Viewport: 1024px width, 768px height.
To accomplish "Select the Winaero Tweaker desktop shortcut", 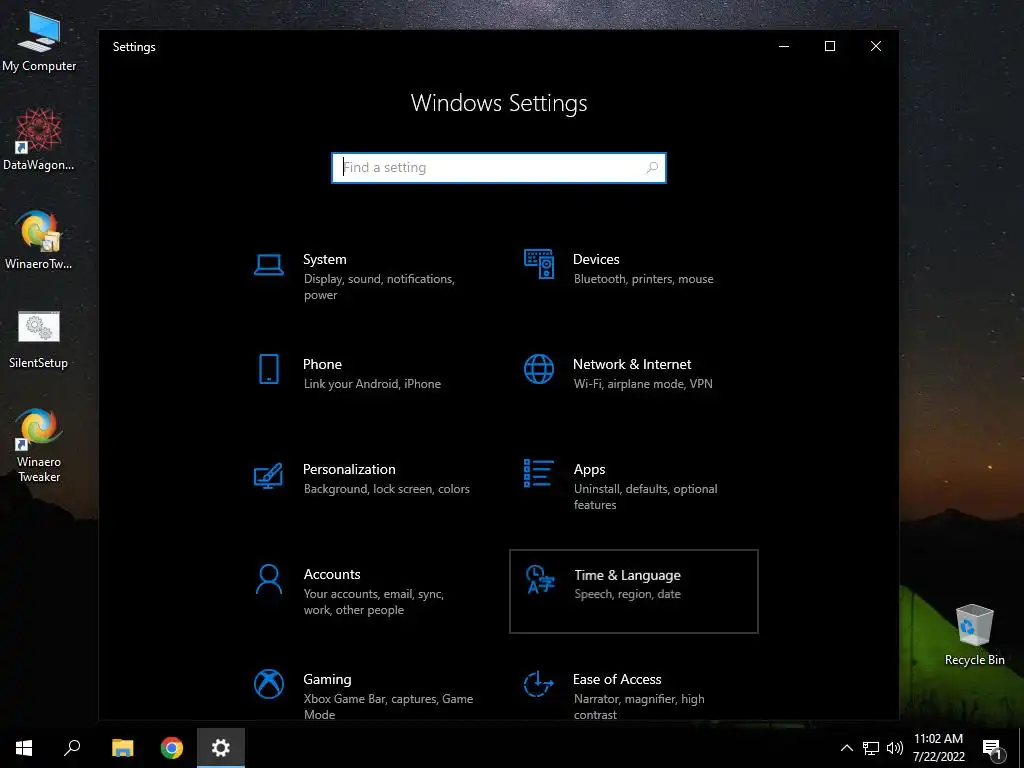I will [39, 445].
